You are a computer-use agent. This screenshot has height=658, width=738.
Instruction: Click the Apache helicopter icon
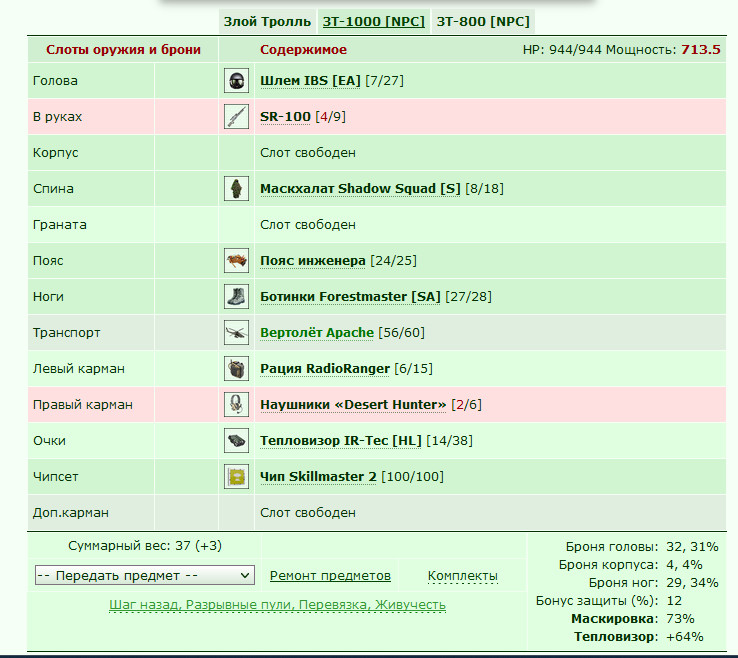236,333
